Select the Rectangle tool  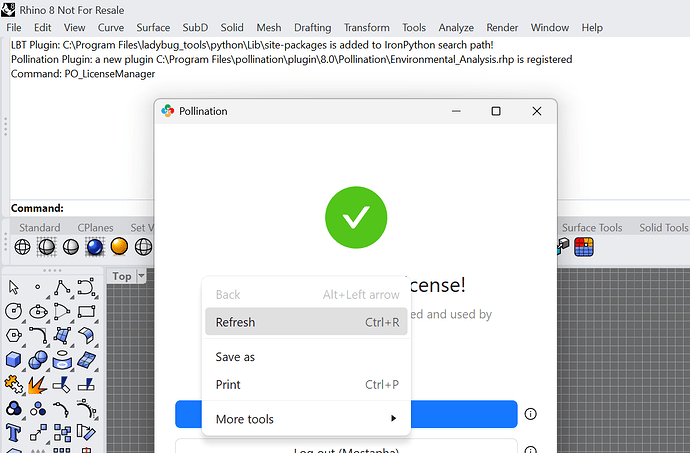[86, 312]
